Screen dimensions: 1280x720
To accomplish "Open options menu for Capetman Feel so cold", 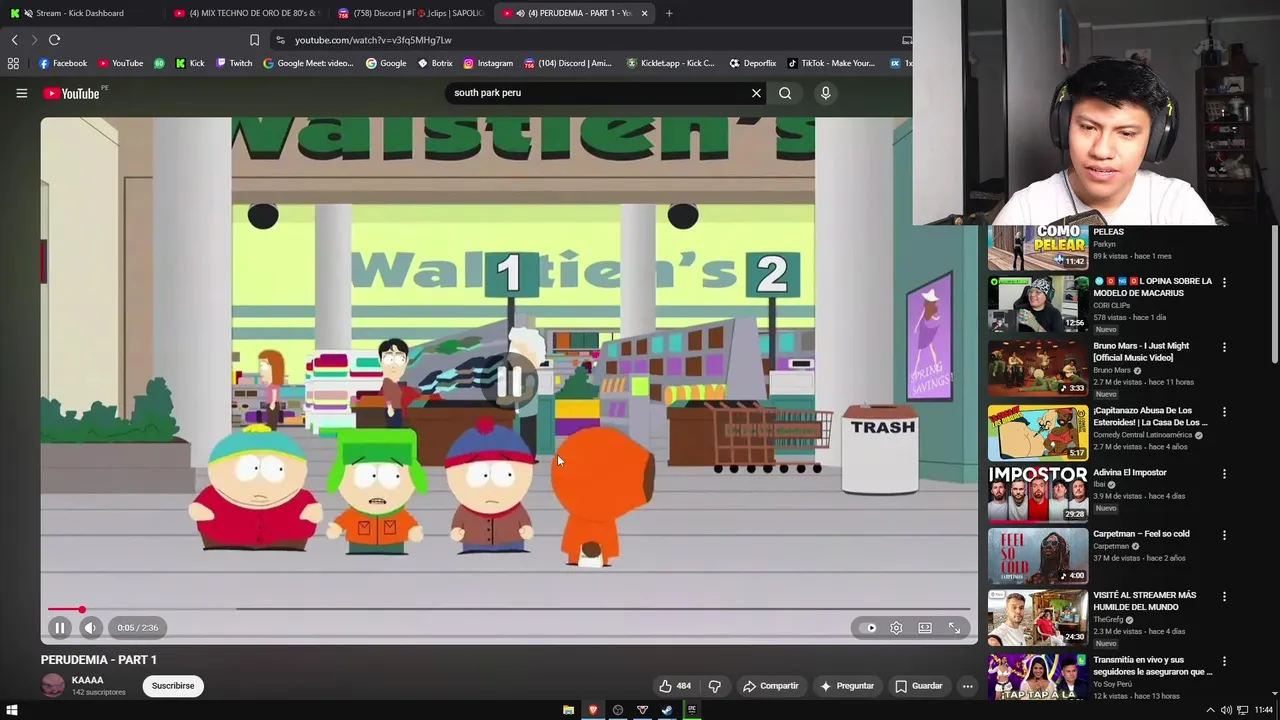I will click(x=1224, y=535).
